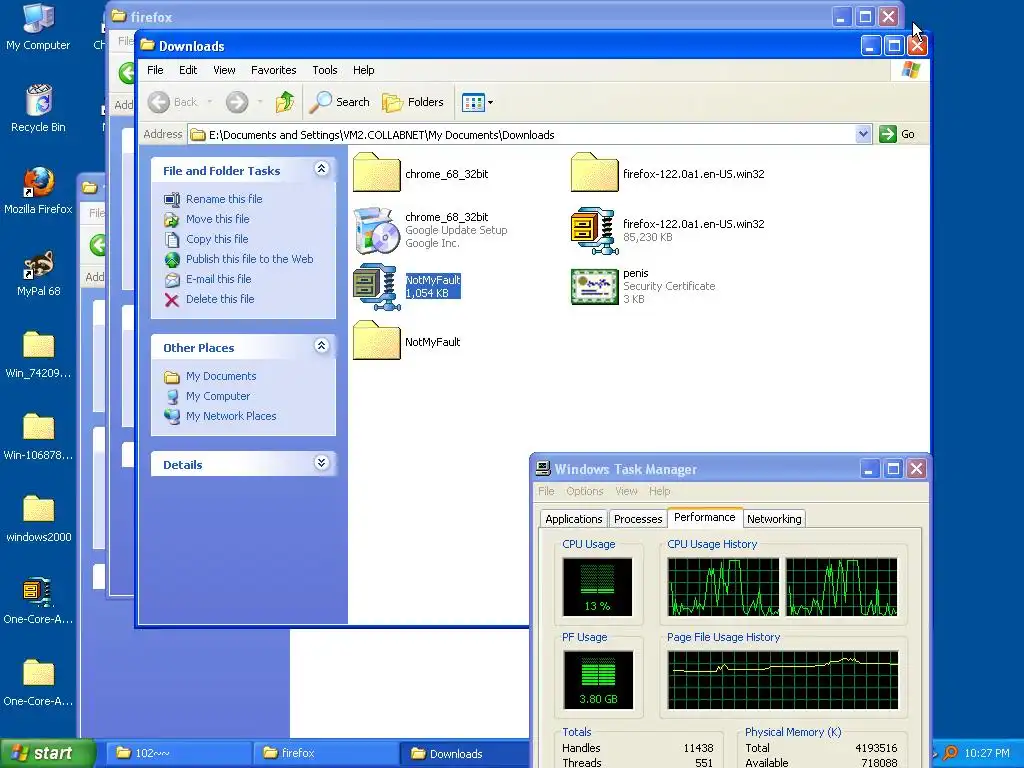
Task: Select Win_74209 folder on desktop
Action: click(x=38, y=355)
